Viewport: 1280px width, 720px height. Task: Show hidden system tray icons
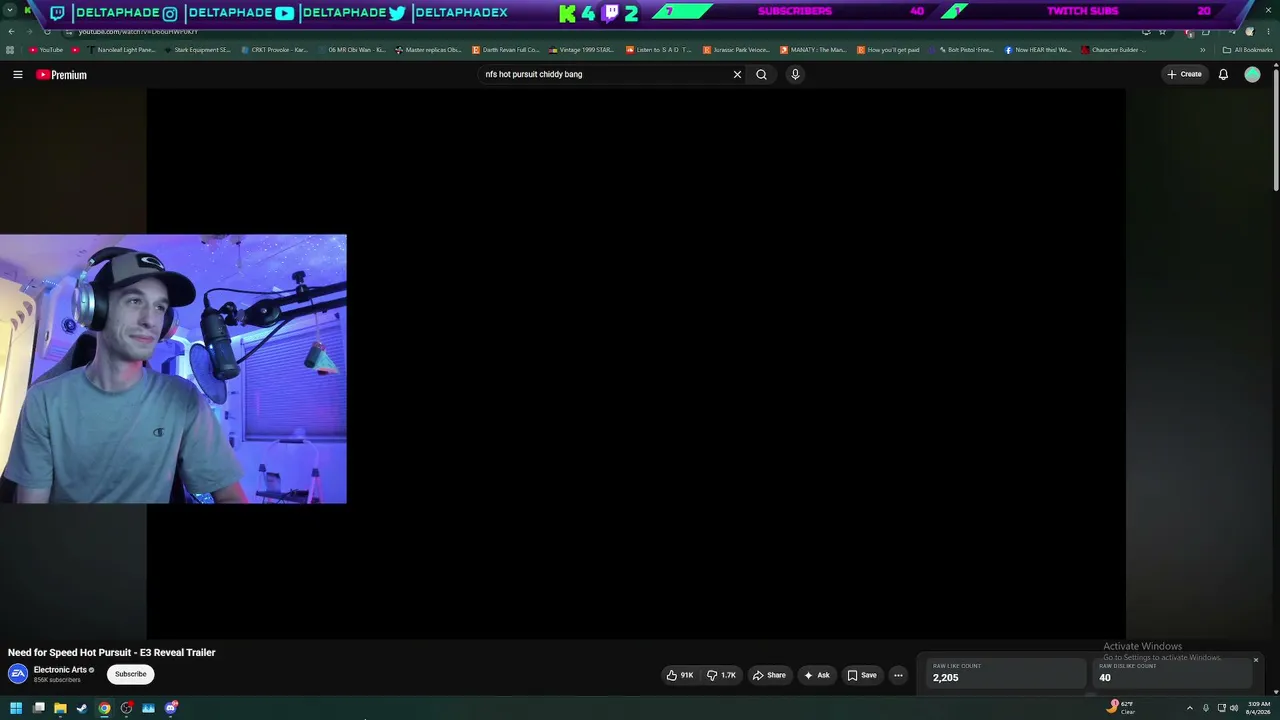[1190, 708]
